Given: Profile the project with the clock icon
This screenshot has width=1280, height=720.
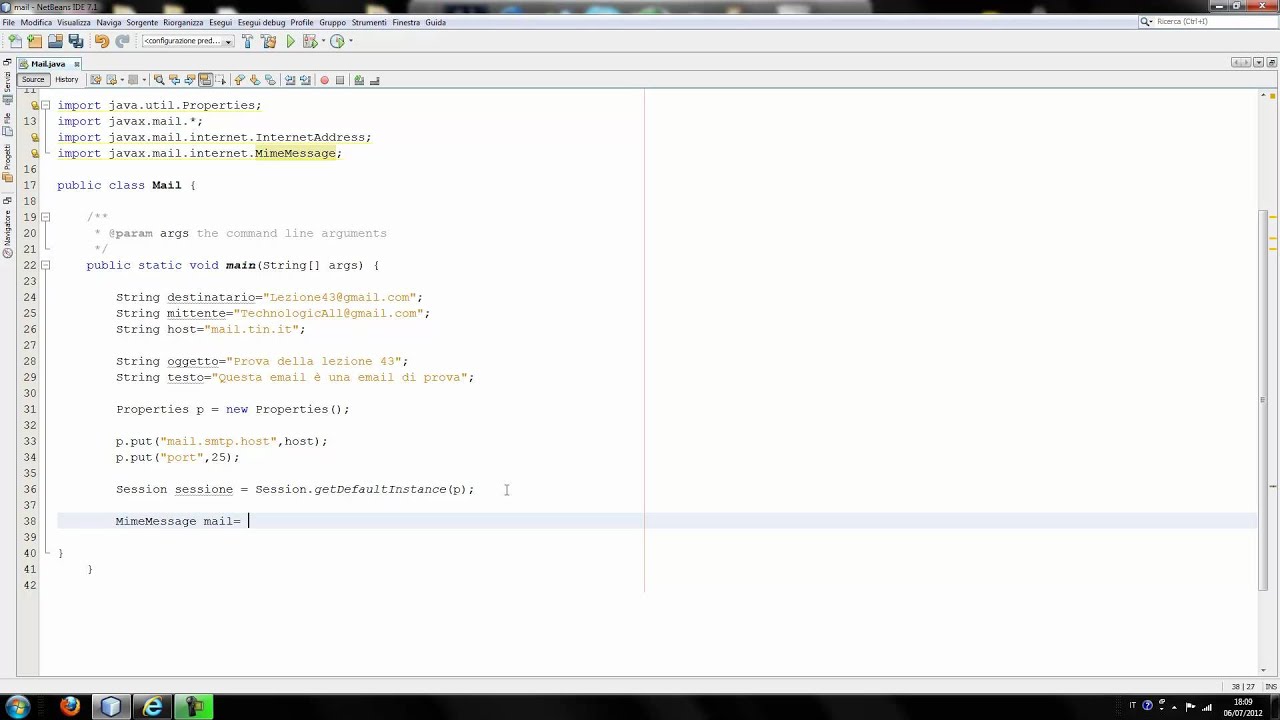Looking at the screenshot, I should [337, 41].
